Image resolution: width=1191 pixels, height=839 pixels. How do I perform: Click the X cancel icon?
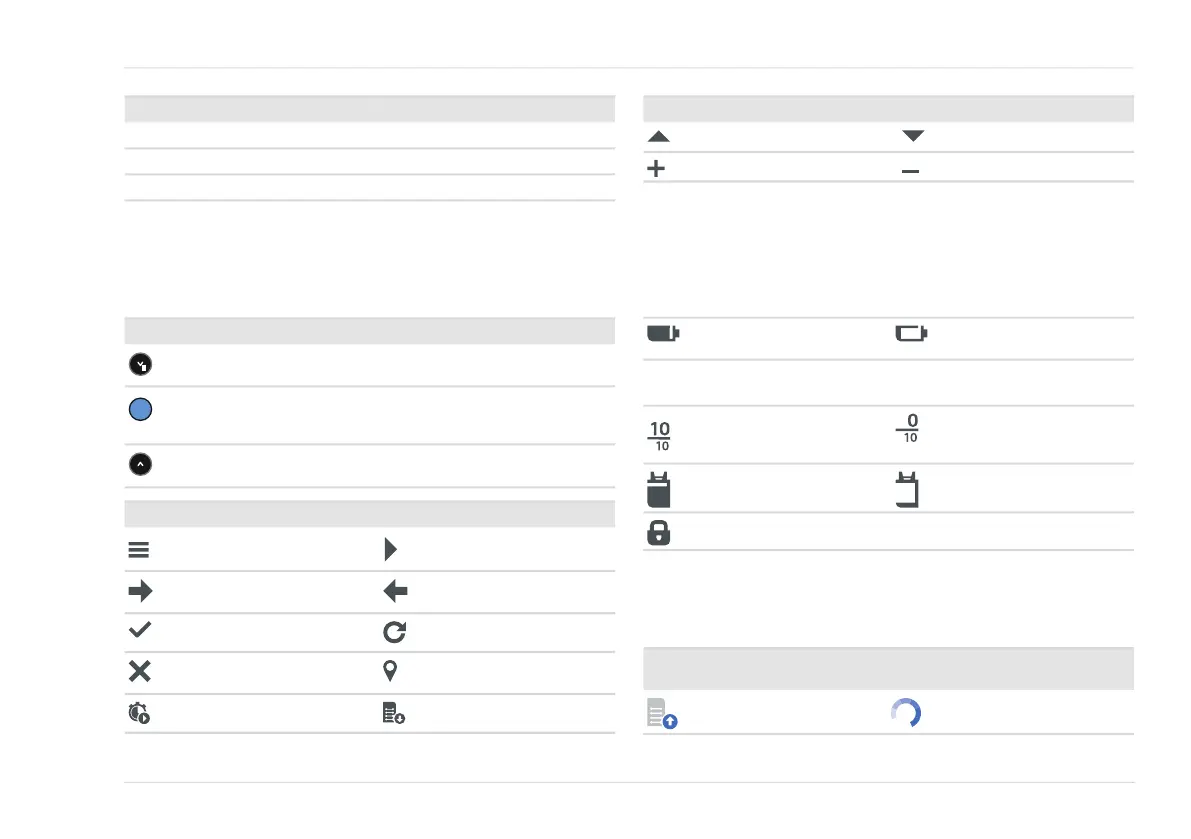pos(140,671)
